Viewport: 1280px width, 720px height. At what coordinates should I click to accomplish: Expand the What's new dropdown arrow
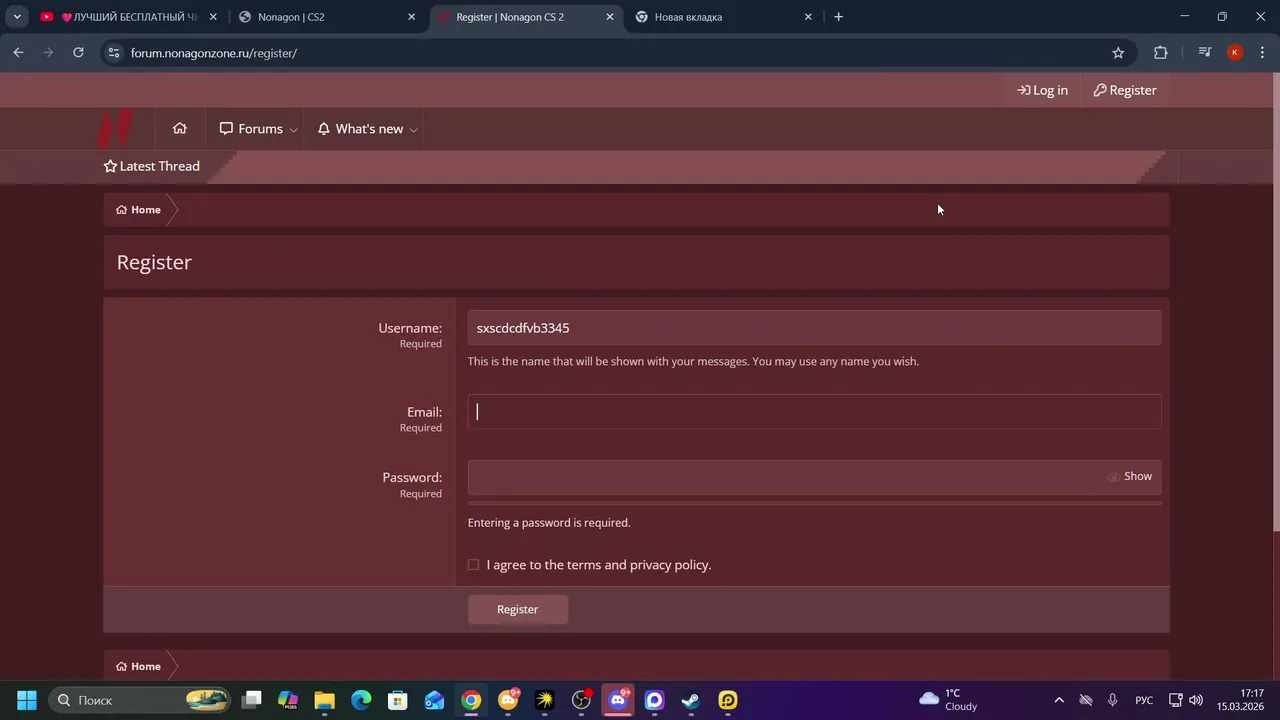(413, 130)
